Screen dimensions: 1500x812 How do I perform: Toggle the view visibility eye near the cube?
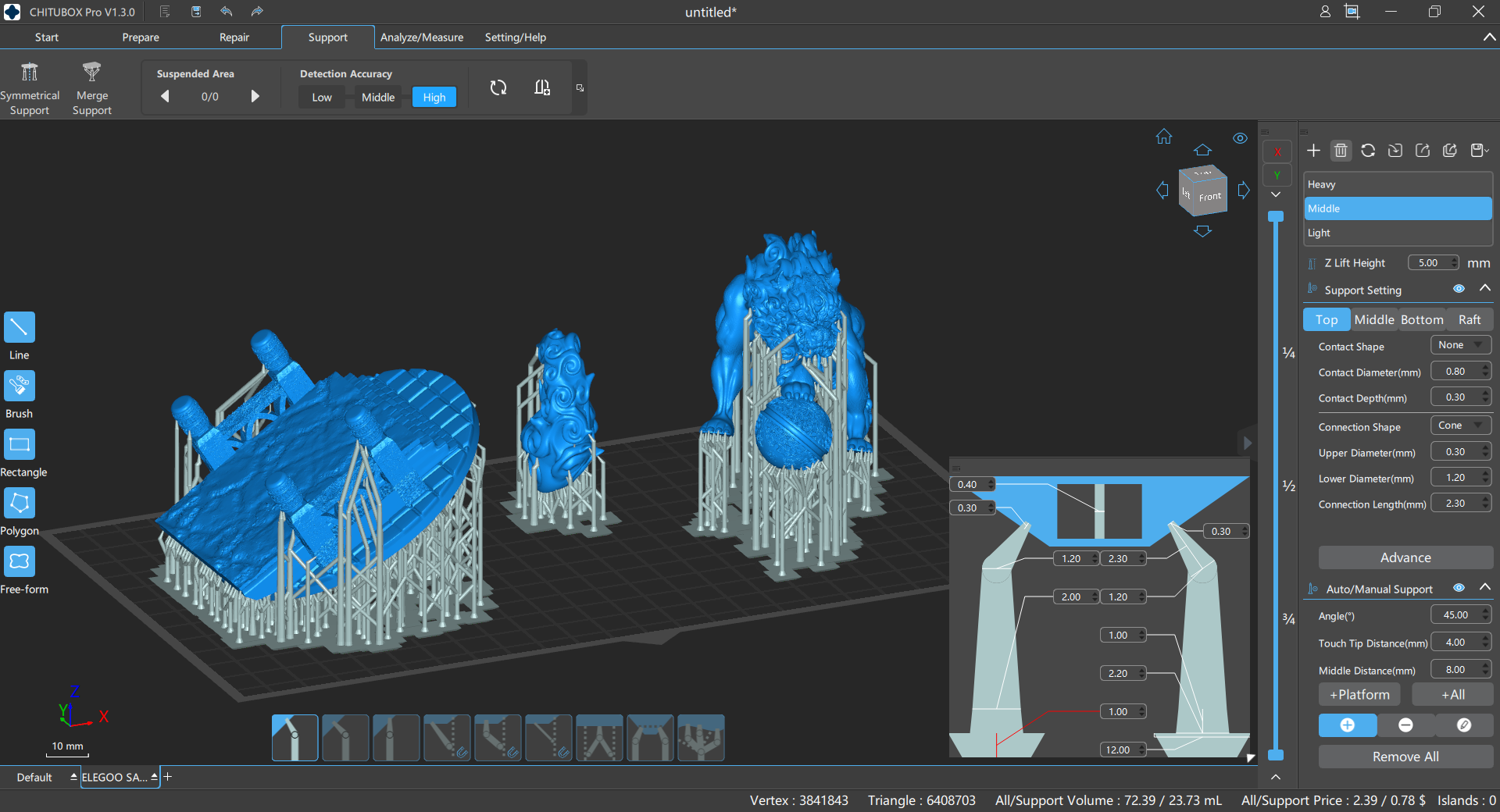[1240, 138]
